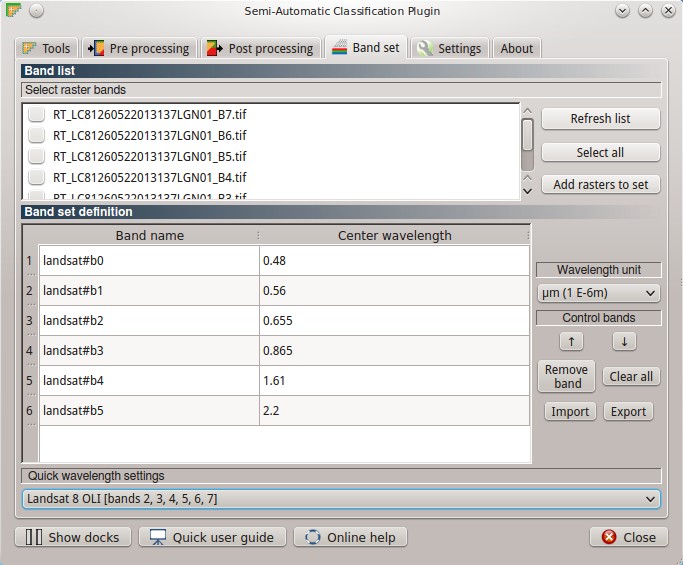The image size is (683, 565).
Task: Click the Import button
Action: tap(570, 412)
